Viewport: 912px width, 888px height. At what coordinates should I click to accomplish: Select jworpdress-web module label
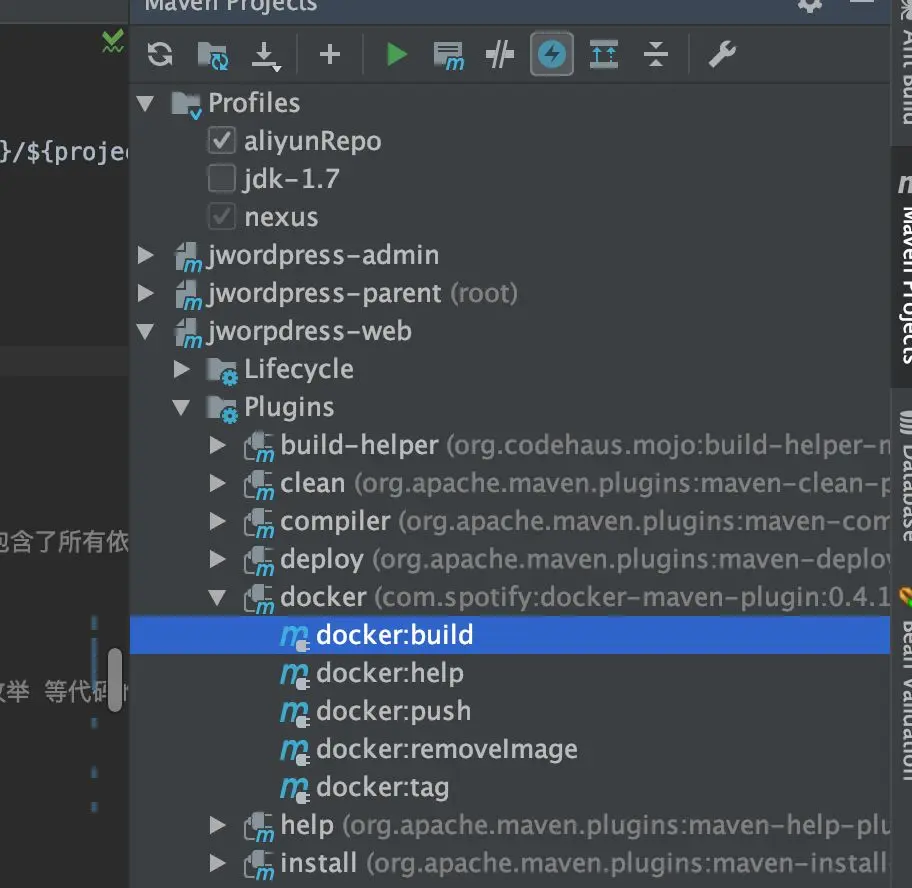pos(309,331)
